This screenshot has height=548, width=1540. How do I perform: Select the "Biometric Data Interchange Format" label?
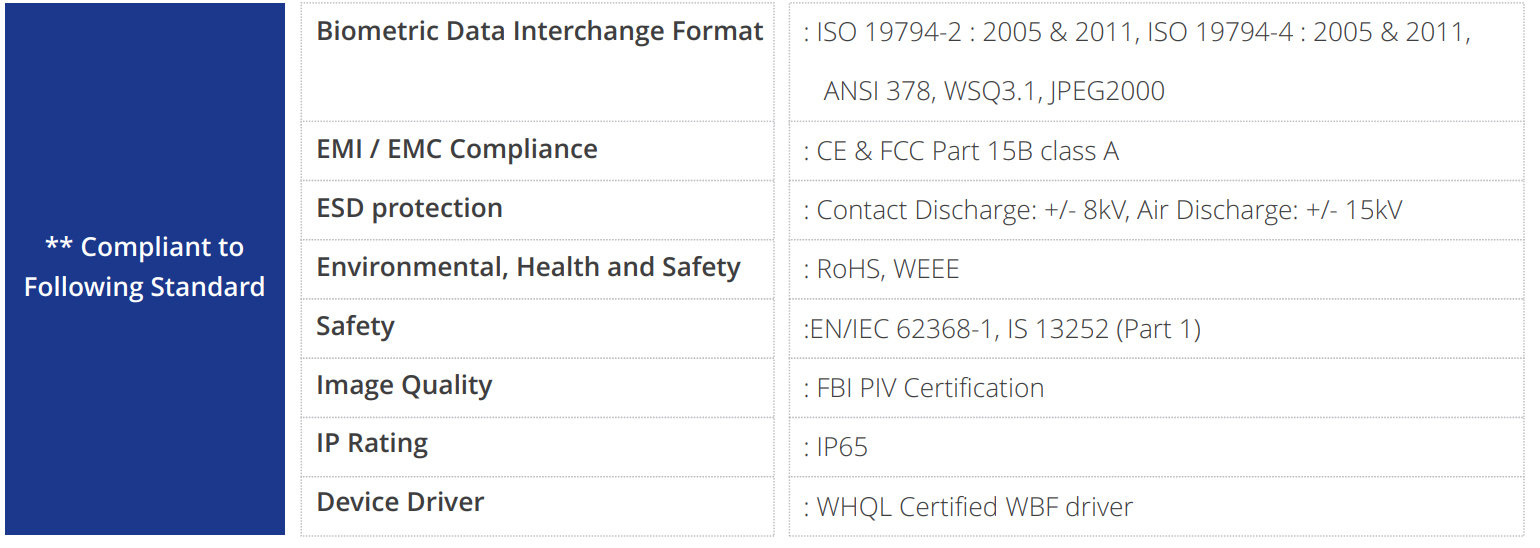540,31
